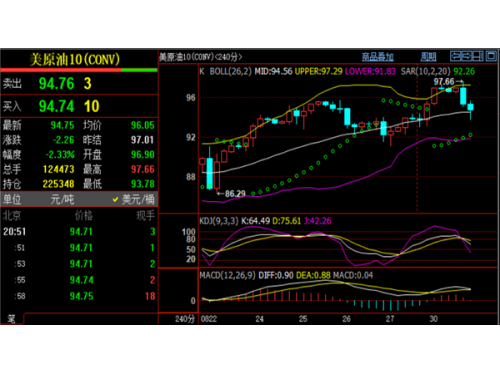Click the MACD(12,26,9) indicator label

pos(228,275)
